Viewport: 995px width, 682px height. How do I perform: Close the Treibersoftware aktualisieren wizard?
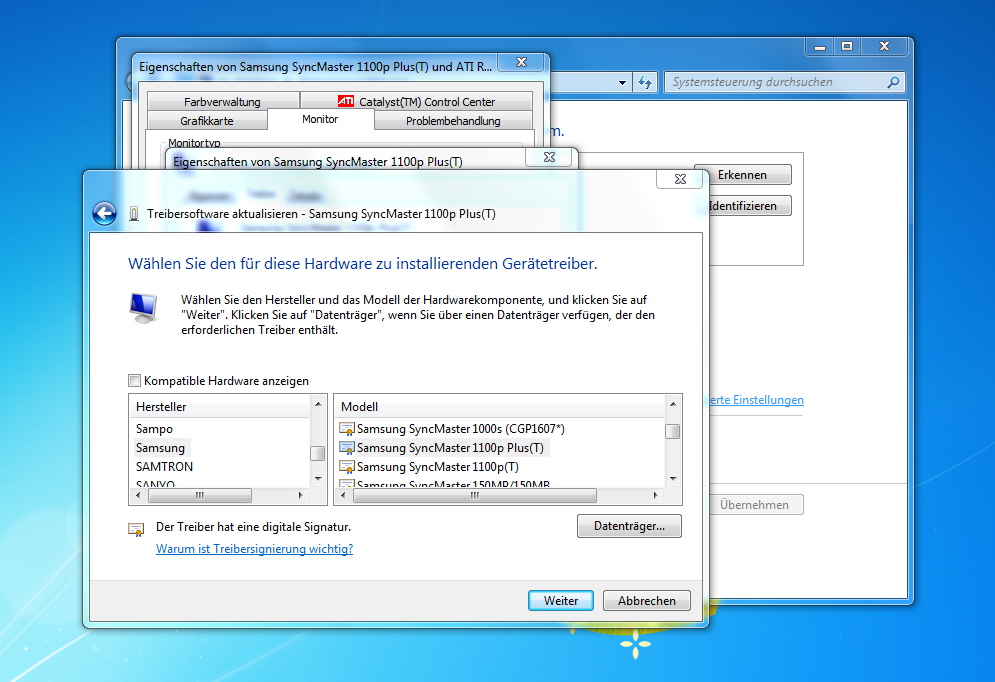point(680,179)
